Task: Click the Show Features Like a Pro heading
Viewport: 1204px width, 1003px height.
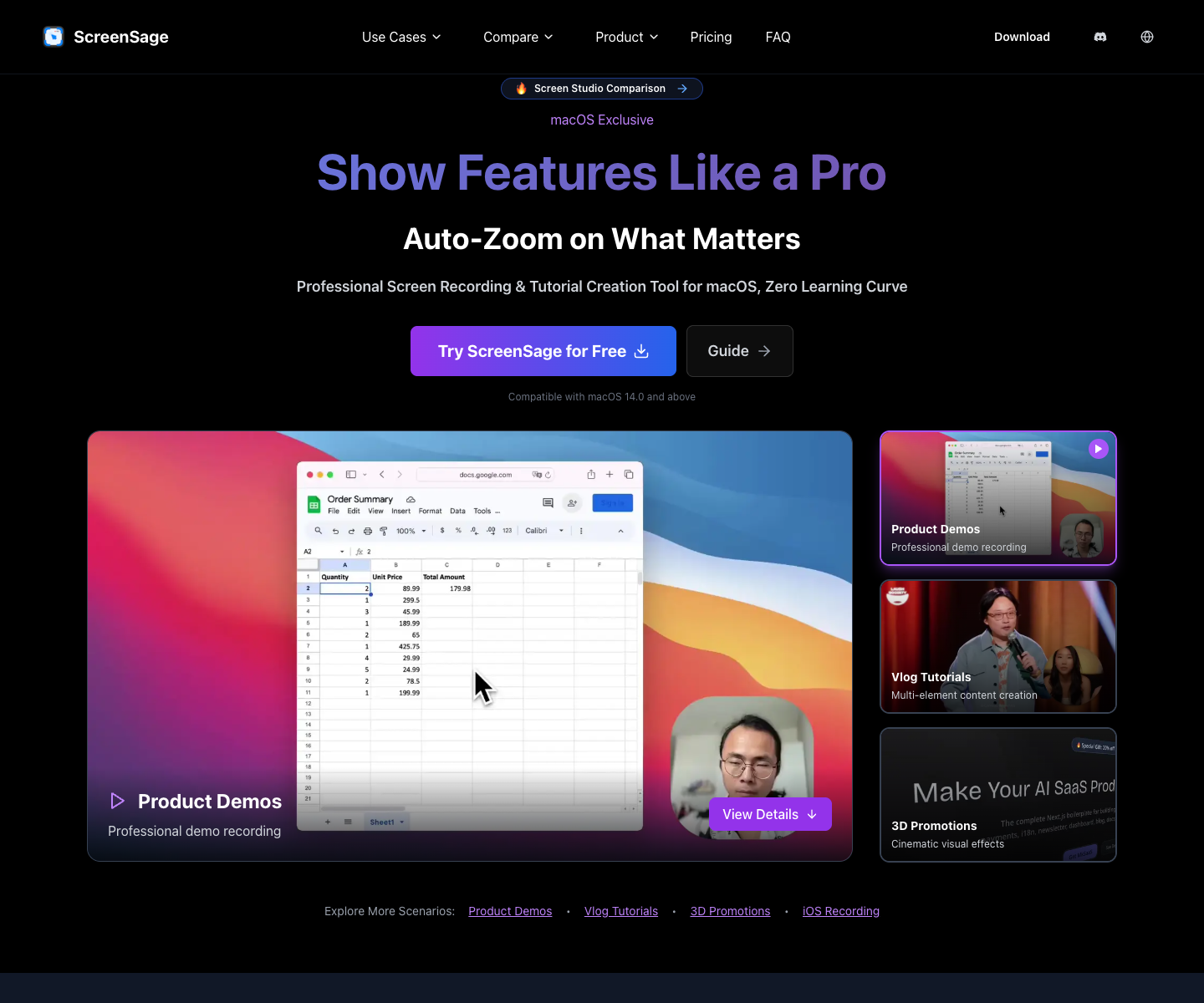Action: pos(602,173)
